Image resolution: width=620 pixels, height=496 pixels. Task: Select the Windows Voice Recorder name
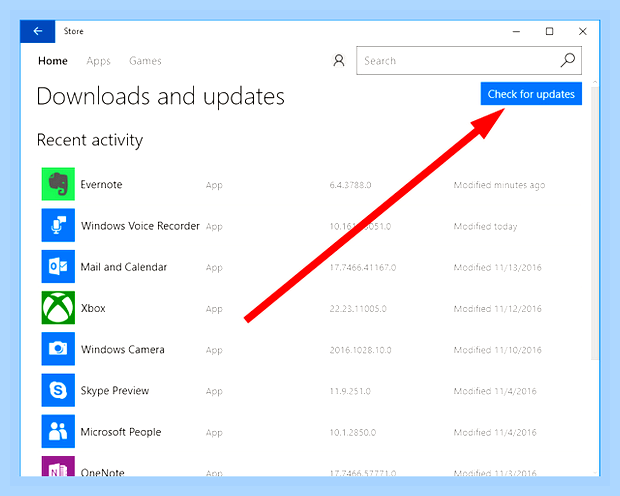(140, 226)
